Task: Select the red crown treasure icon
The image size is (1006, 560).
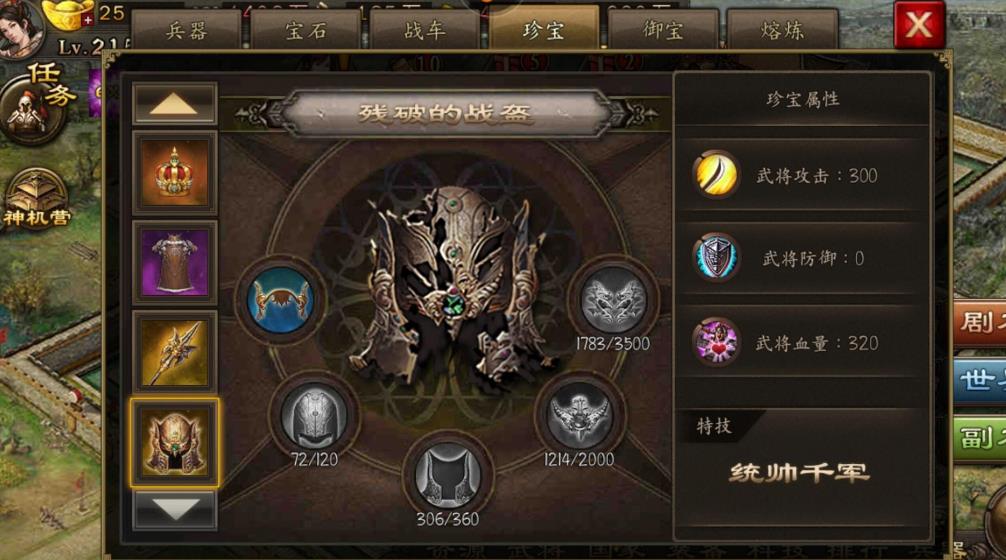Action: [x=175, y=173]
